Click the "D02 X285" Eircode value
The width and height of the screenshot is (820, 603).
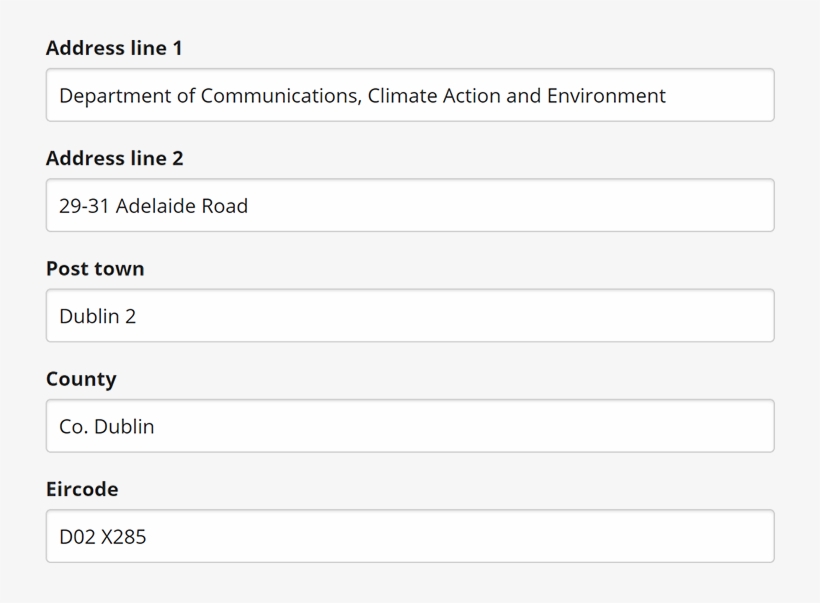coord(102,536)
